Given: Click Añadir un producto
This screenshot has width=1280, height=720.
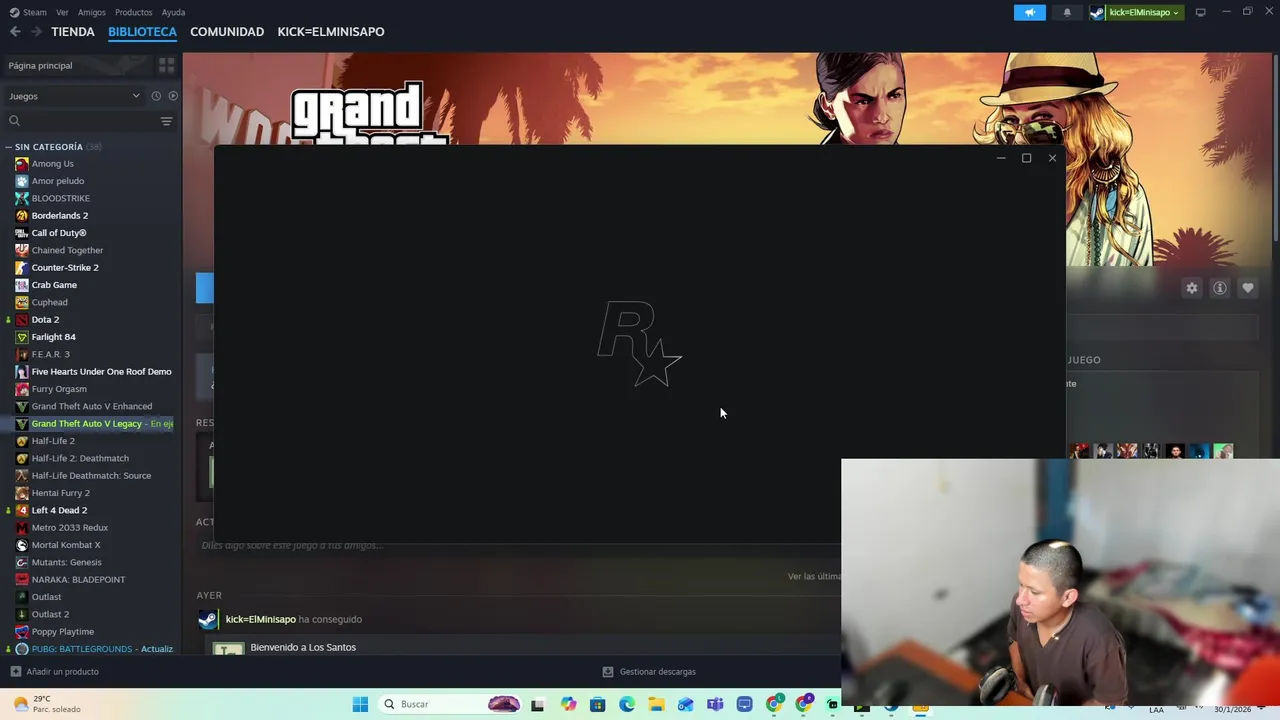Looking at the screenshot, I should click(54, 672).
